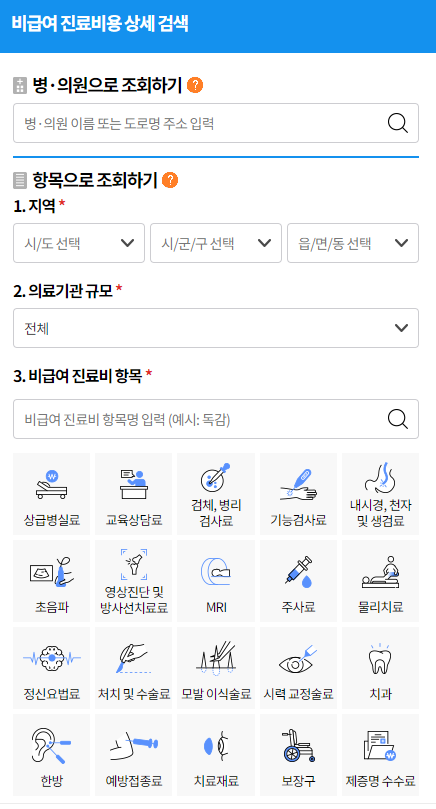The width and height of the screenshot is (436, 809).
Task: Click the hospital search magnifier icon
Action: [x=397, y=123]
